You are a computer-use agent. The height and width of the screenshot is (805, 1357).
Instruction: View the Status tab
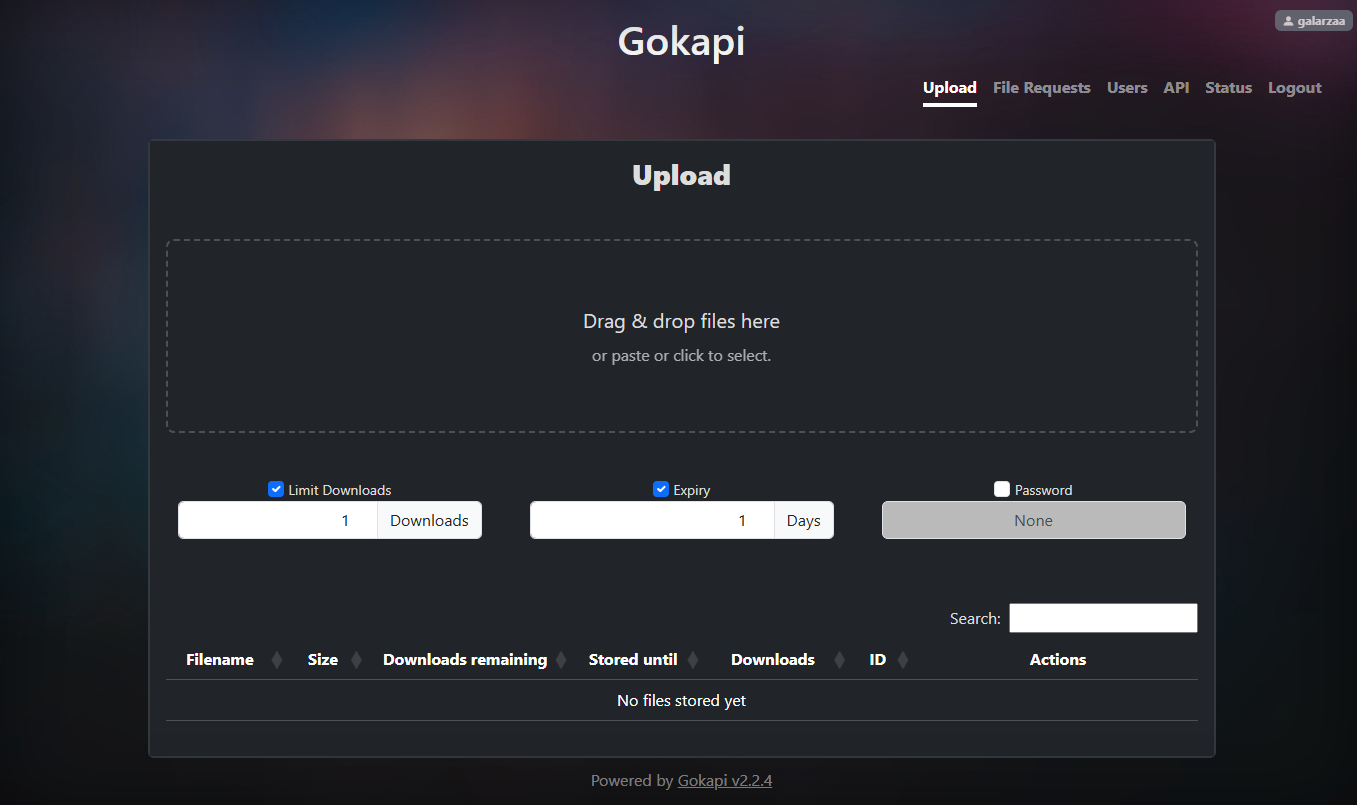pyautogui.click(x=1229, y=88)
